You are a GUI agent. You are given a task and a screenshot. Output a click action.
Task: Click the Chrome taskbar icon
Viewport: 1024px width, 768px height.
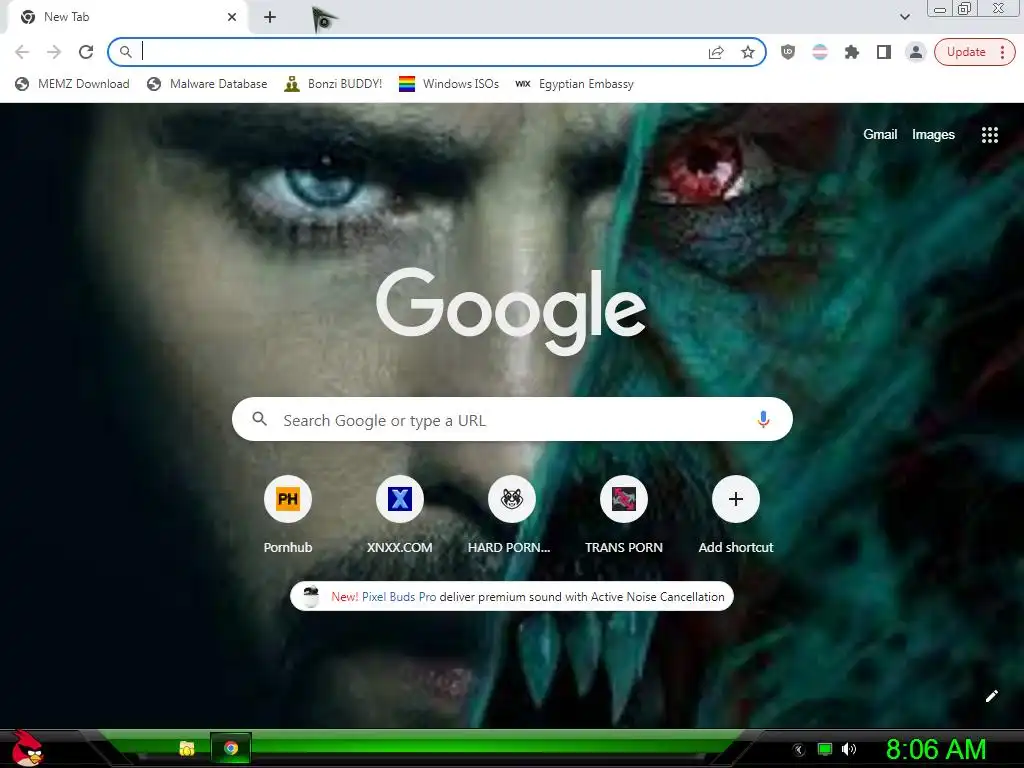point(231,748)
